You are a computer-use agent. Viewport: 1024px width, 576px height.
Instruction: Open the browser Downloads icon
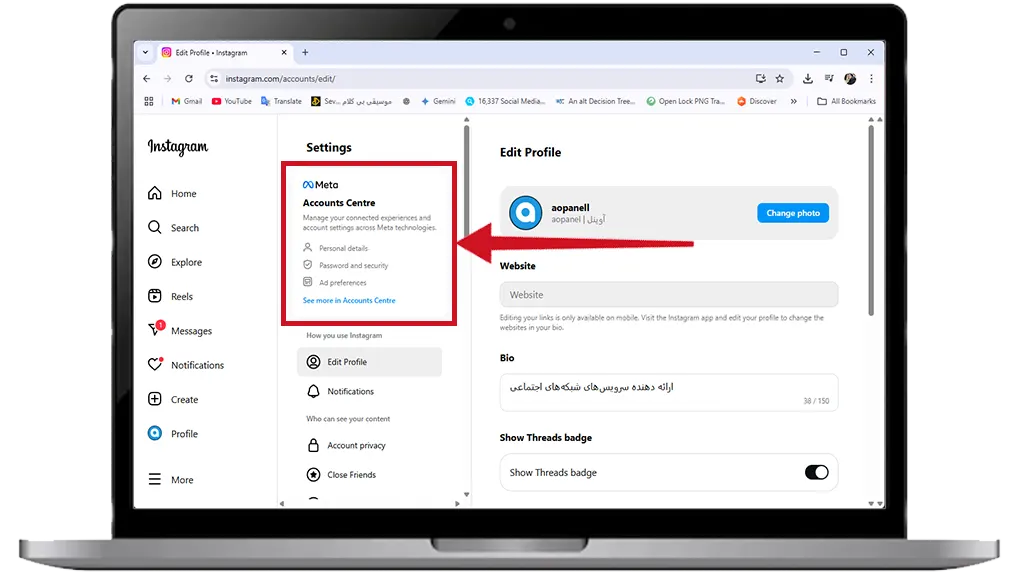pos(808,78)
